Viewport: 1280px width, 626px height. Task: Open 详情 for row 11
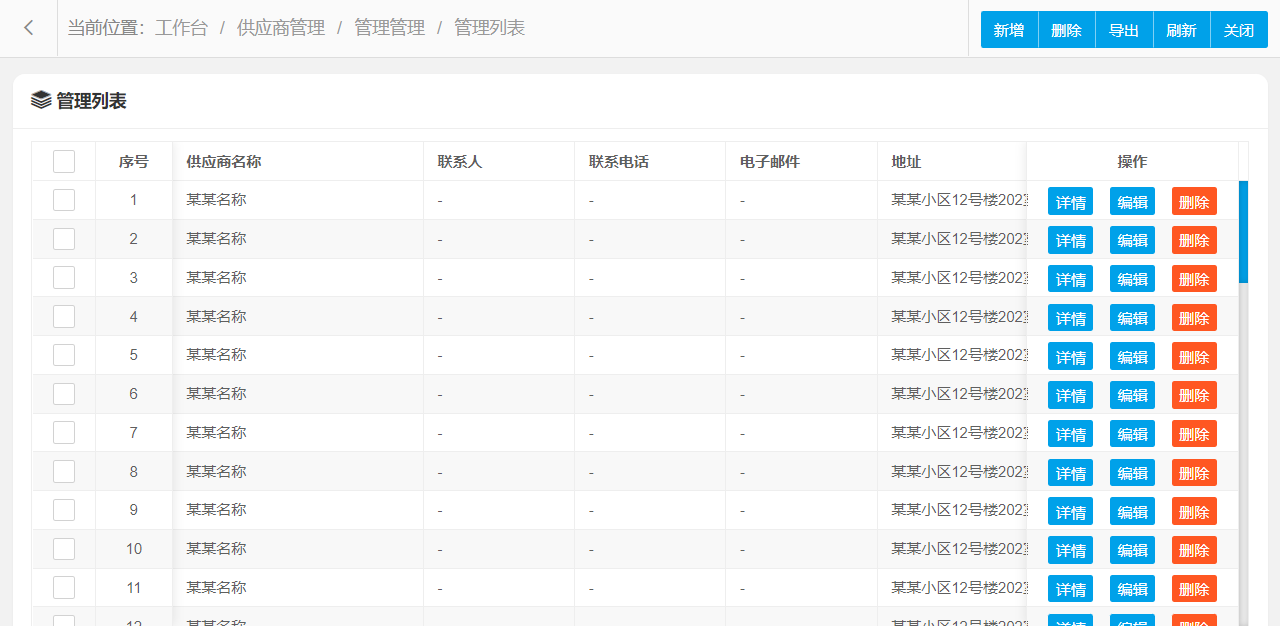tap(1070, 589)
